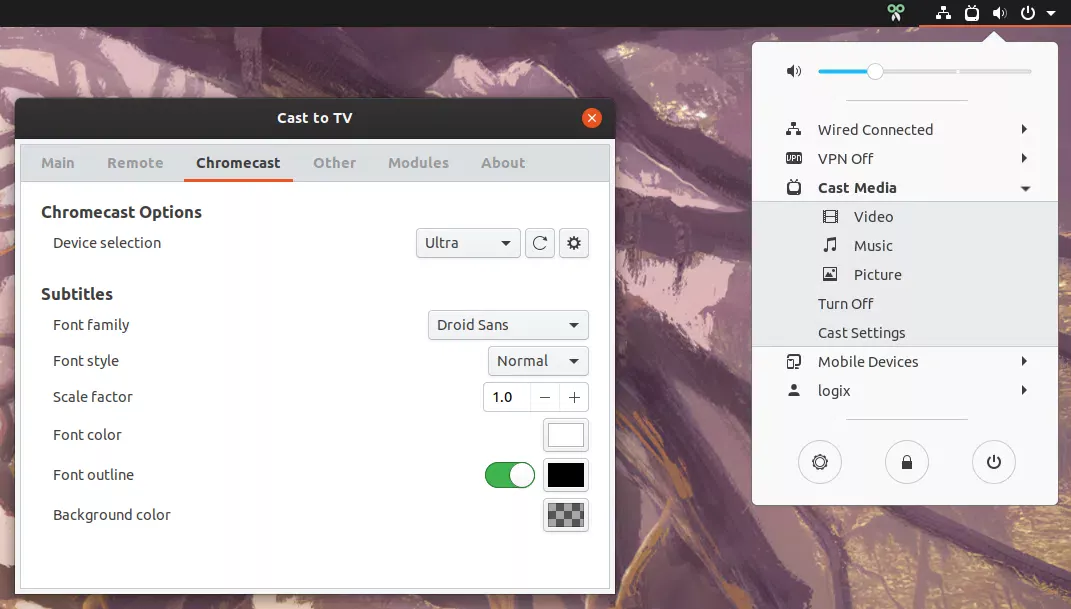Open the Device selection dropdown
Viewport: 1071px width, 609px height.
click(x=468, y=243)
